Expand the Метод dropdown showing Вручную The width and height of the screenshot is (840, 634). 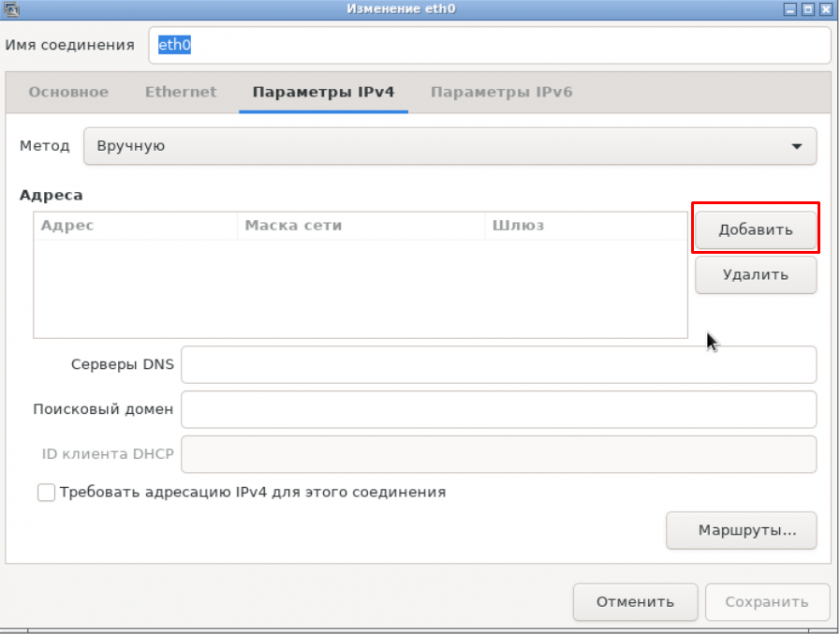449,146
